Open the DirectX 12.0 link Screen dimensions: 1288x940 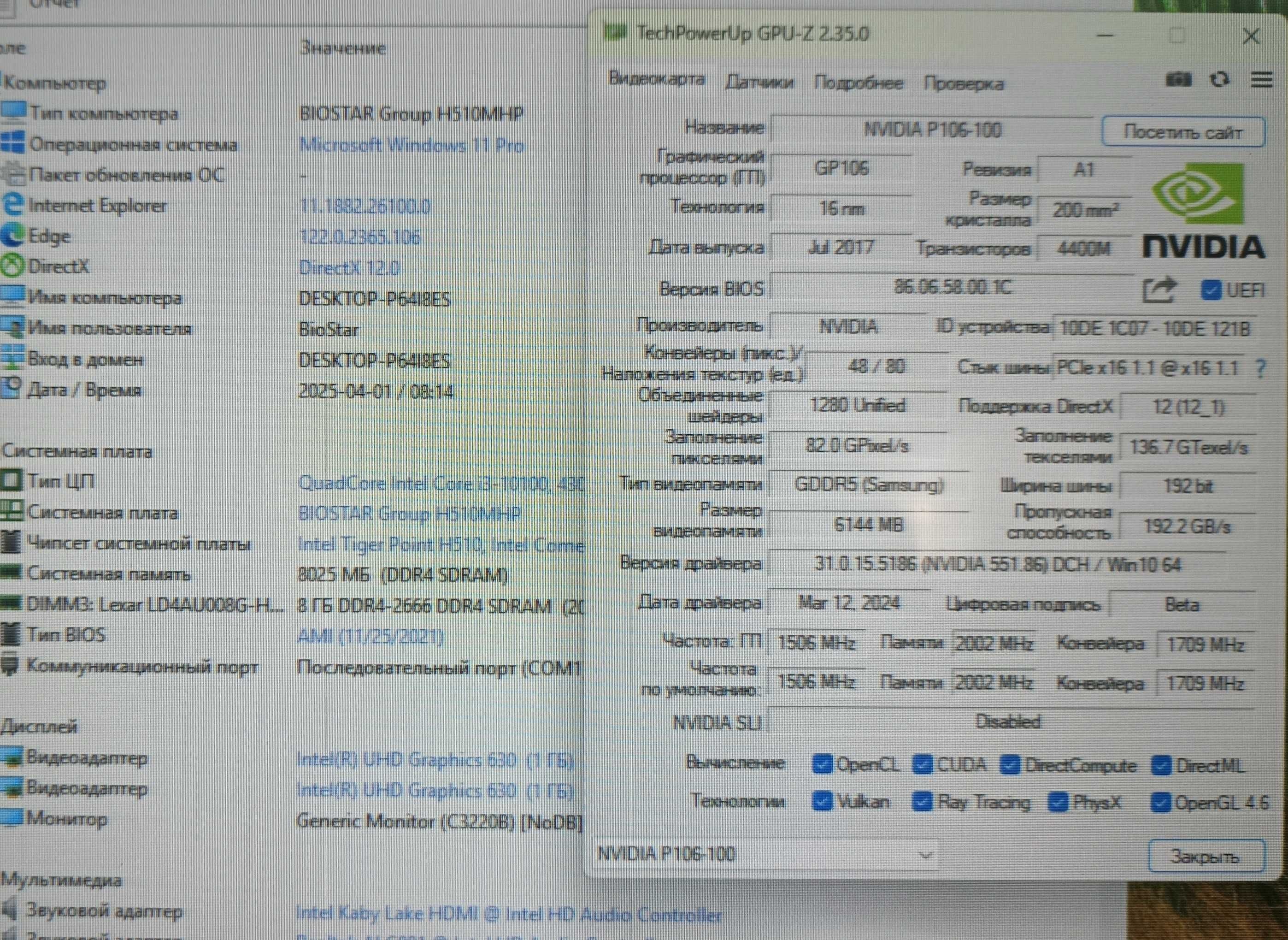coord(349,267)
